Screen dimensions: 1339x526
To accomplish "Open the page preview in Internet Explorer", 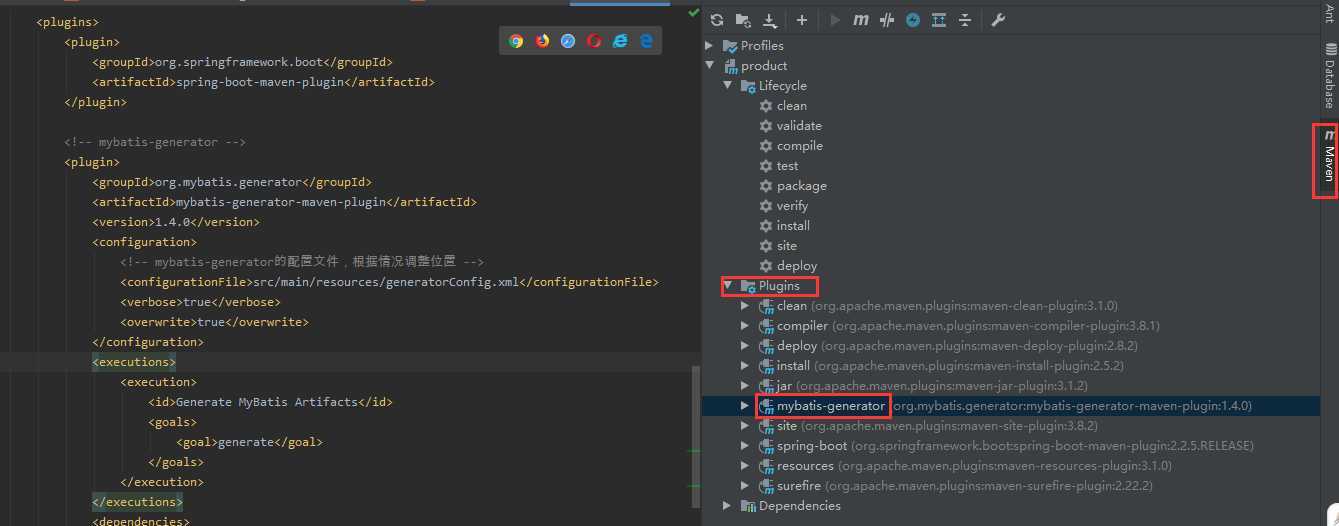I will pyautogui.click(x=620, y=41).
